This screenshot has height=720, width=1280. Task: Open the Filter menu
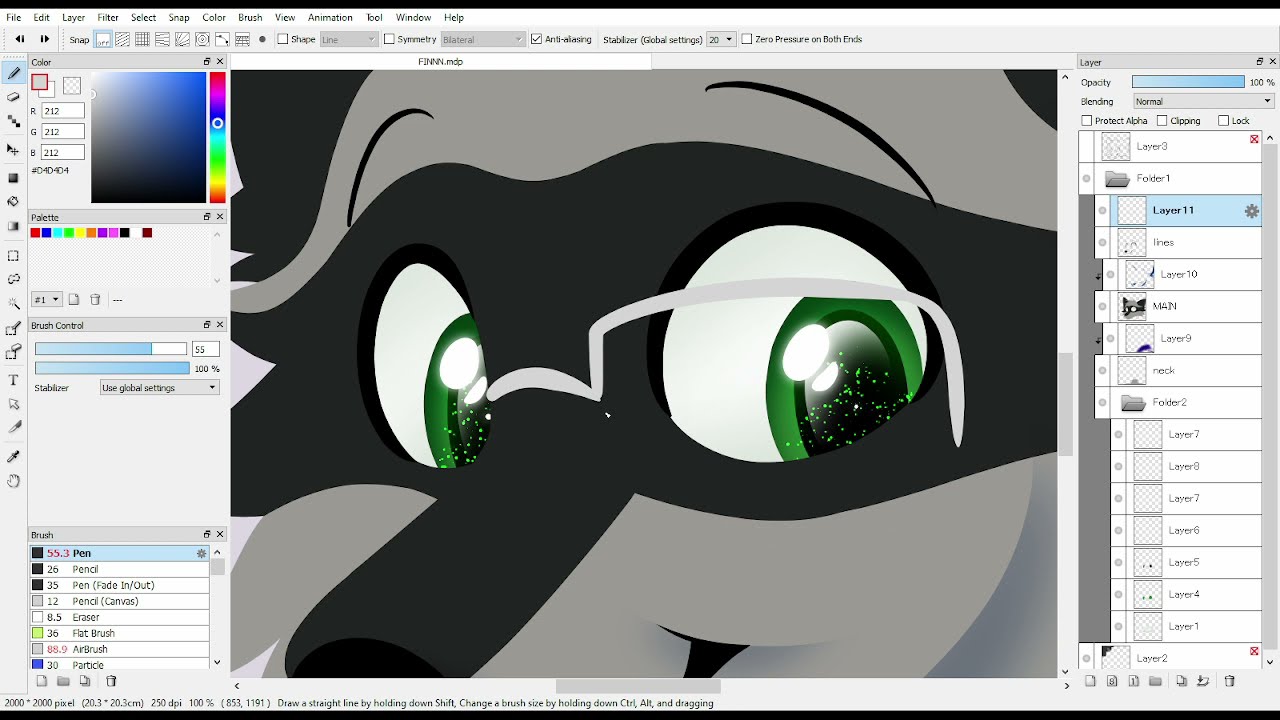click(108, 17)
